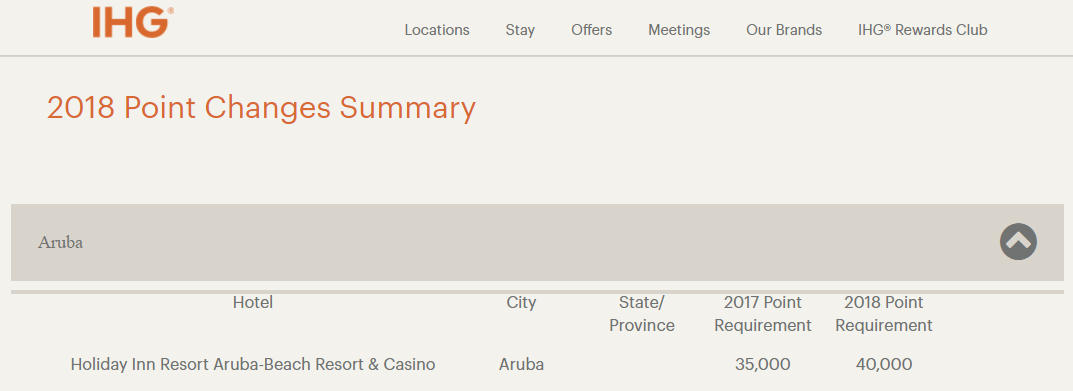Click the Aruba accordion header text
The image size is (1073, 391).
[x=60, y=242]
